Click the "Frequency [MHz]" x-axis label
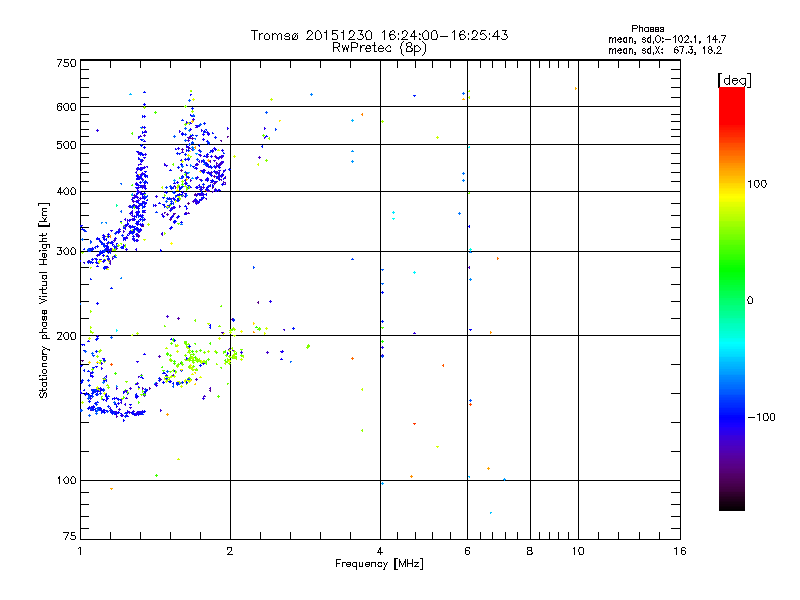This screenshot has width=800, height=600. point(379,564)
